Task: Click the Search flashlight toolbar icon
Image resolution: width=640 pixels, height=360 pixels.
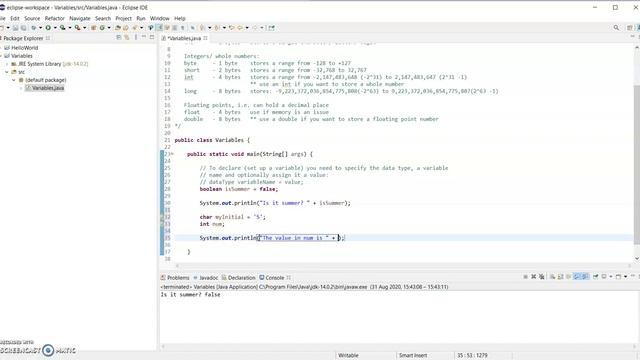Action: tap(135, 28)
